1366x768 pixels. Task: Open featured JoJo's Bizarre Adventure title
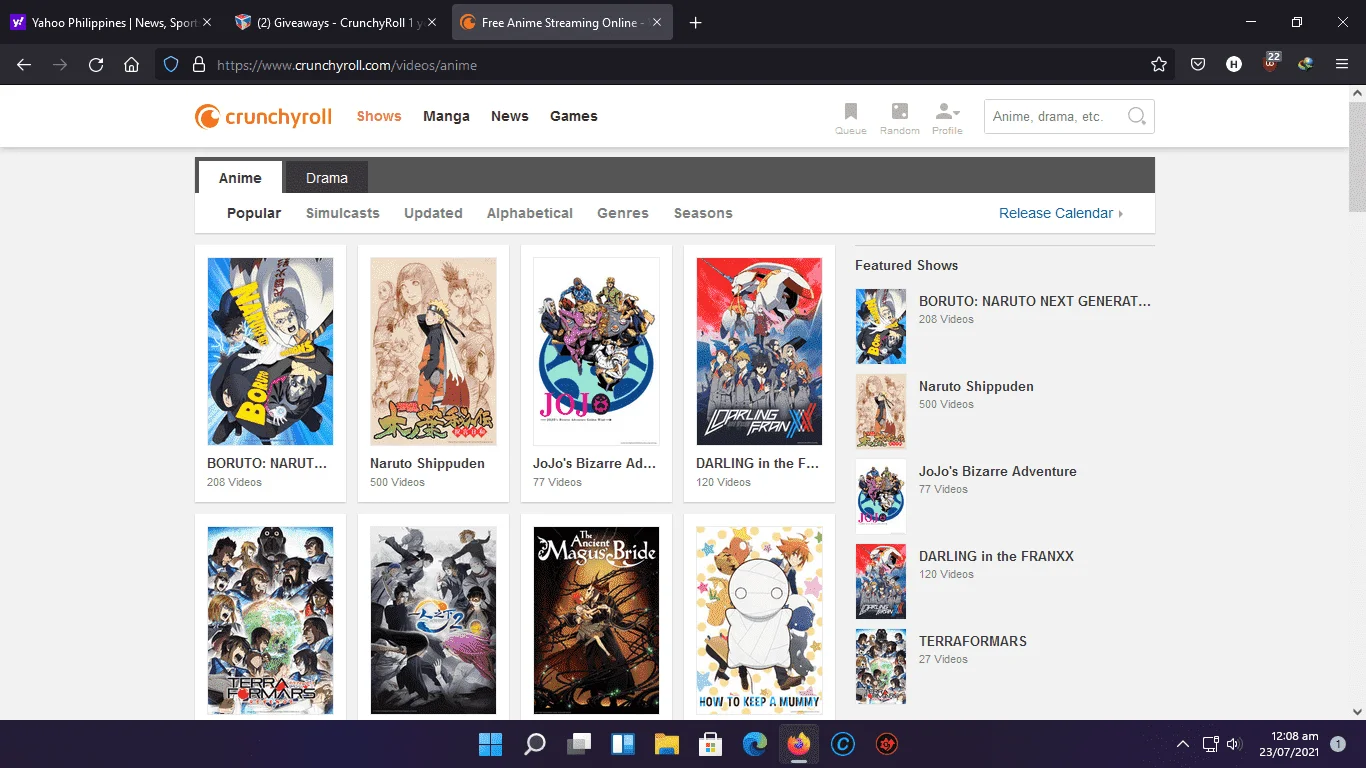click(x=998, y=471)
